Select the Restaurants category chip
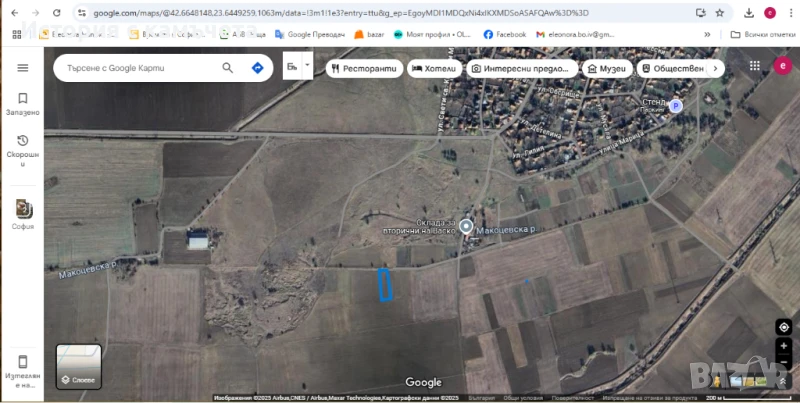Image resolution: width=800 pixels, height=403 pixels. [364, 69]
